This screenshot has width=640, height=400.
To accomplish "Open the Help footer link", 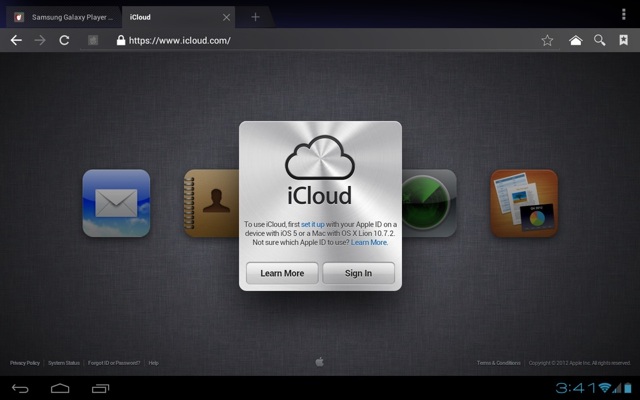I will 153,363.
